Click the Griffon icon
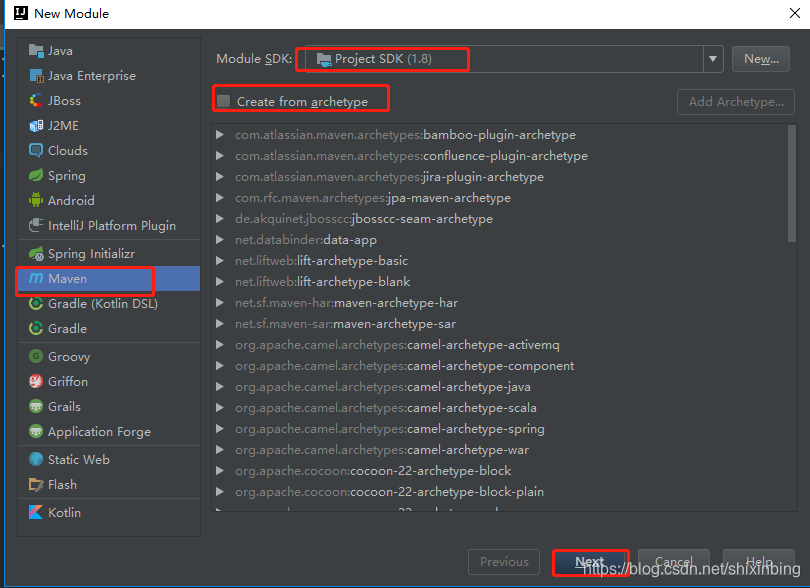810x588 pixels. tap(36, 381)
